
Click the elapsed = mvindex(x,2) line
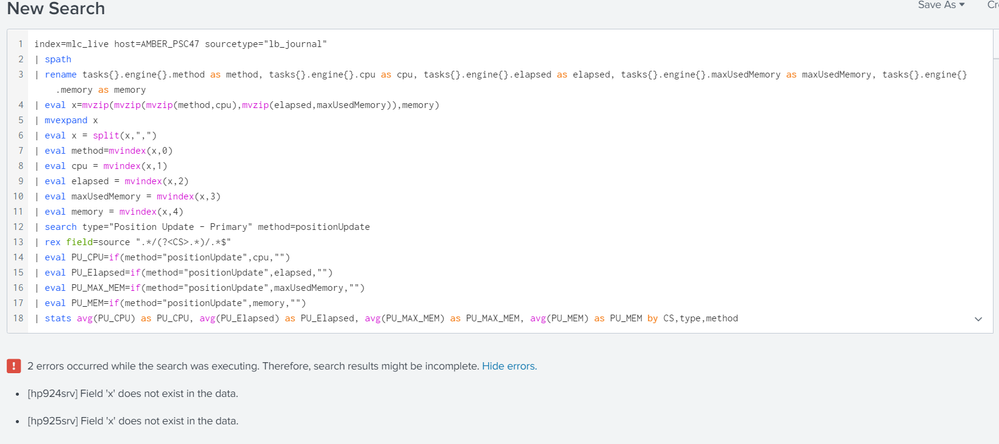(111, 181)
